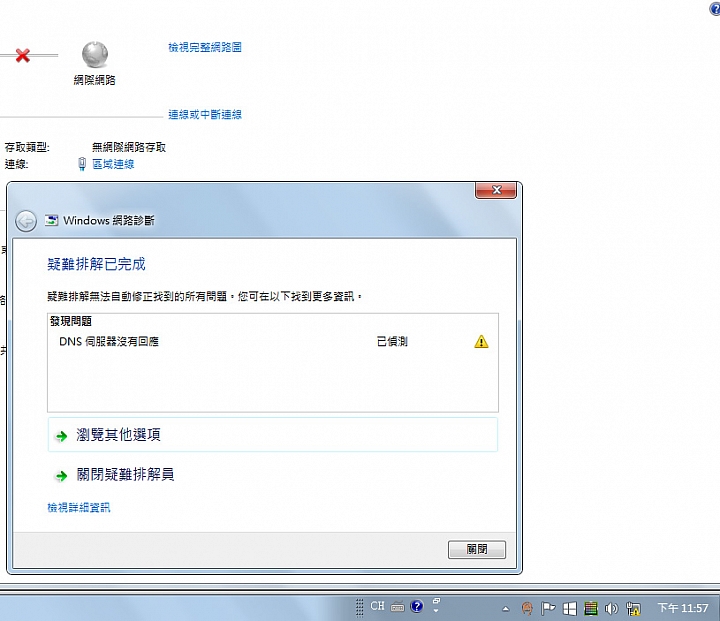Click the 無網際網路存取 access type value
This screenshot has height=621, width=720.
pos(129,147)
